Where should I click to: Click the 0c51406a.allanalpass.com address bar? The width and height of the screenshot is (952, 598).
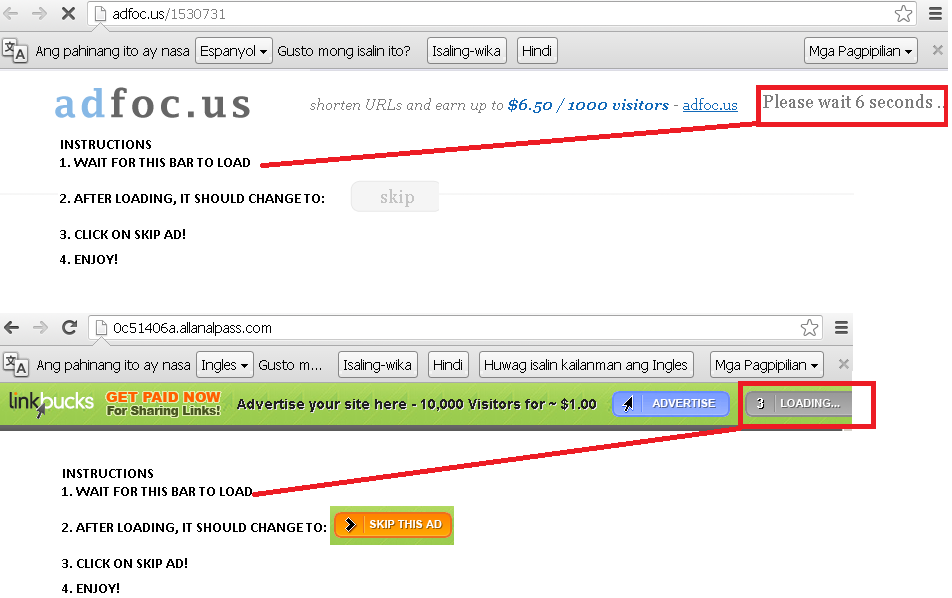coord(455,328)
